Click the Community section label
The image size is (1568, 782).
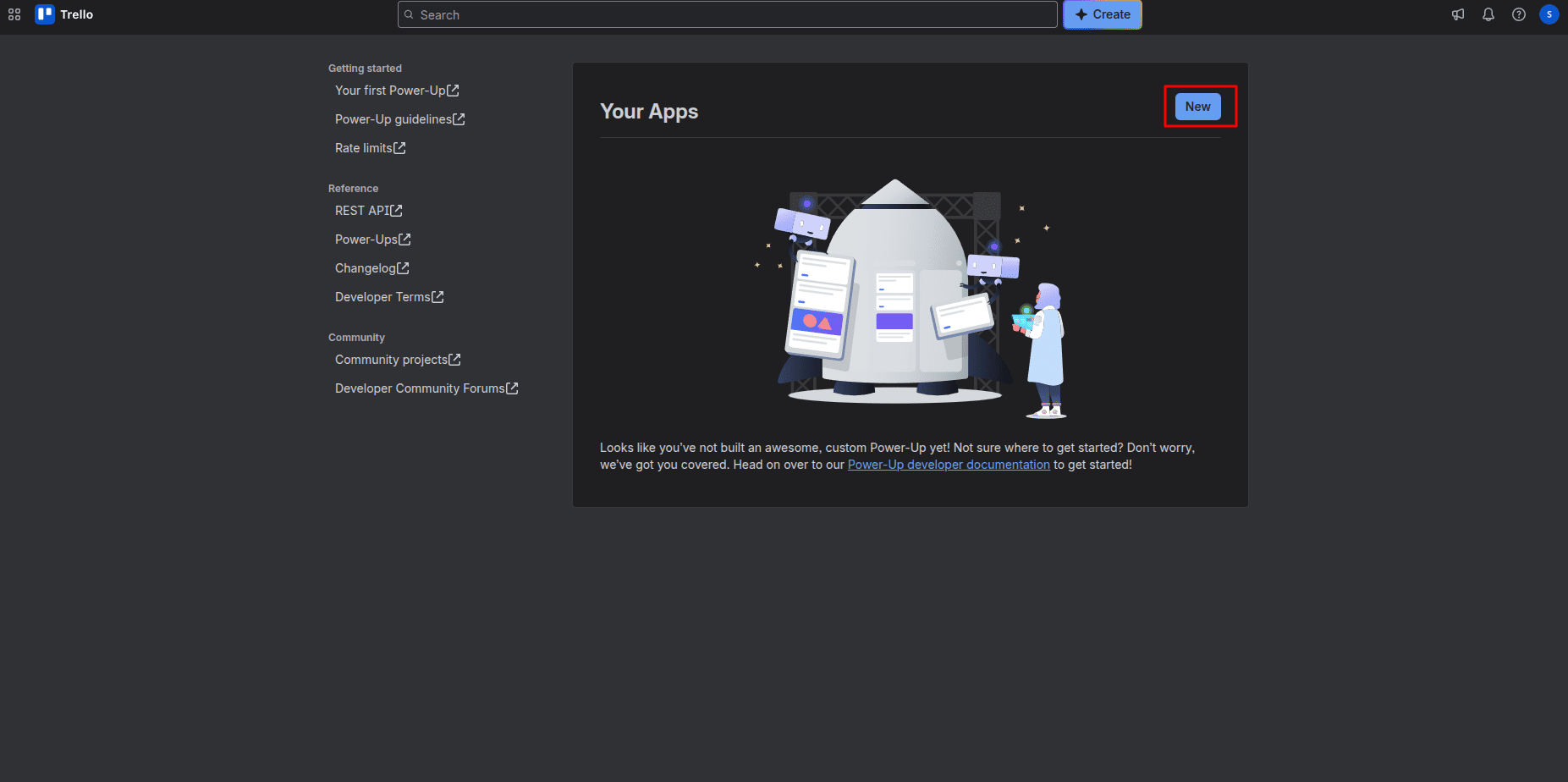(x=356, y=338)
